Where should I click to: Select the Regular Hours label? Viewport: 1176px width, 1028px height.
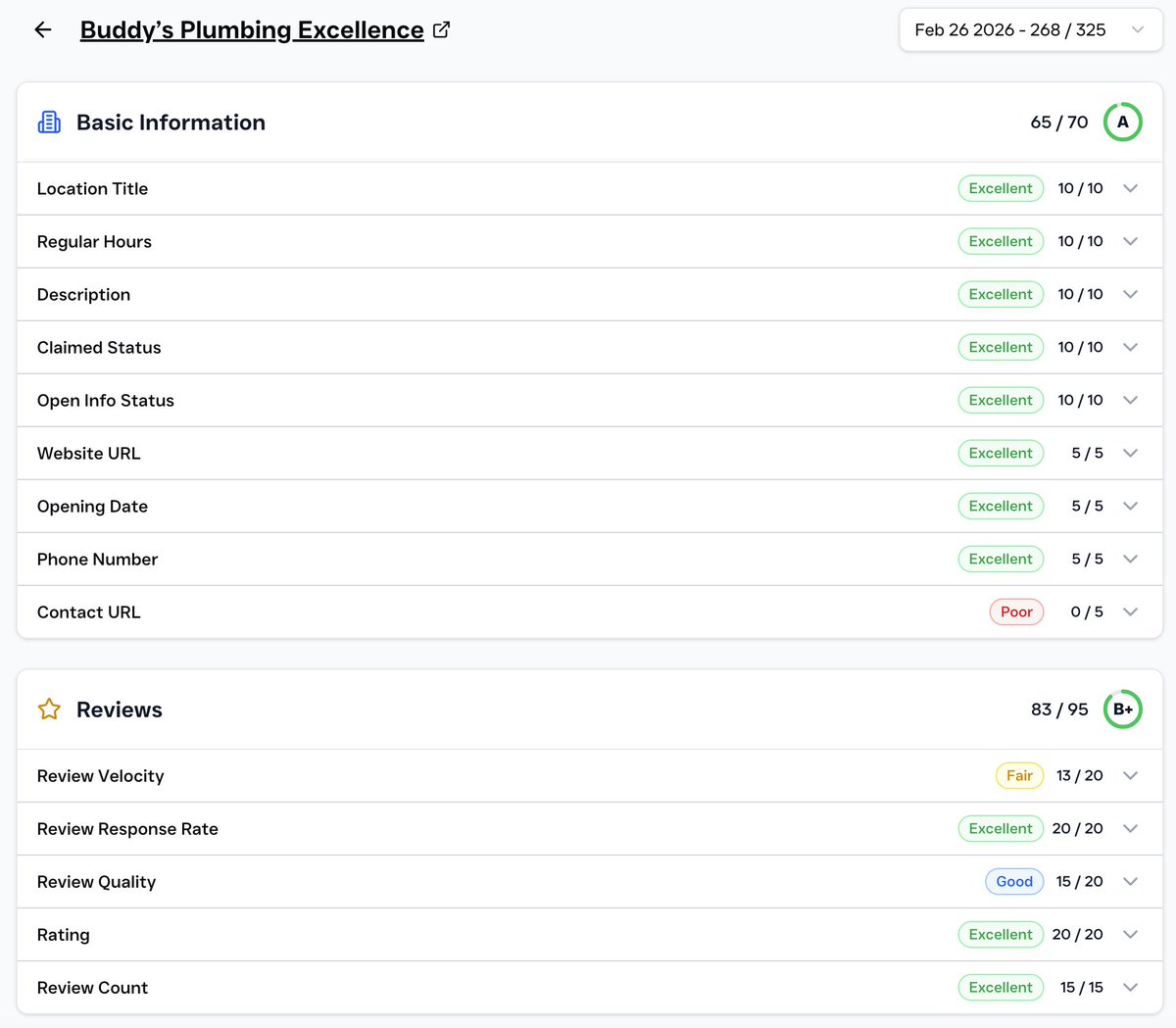point(94,241)
